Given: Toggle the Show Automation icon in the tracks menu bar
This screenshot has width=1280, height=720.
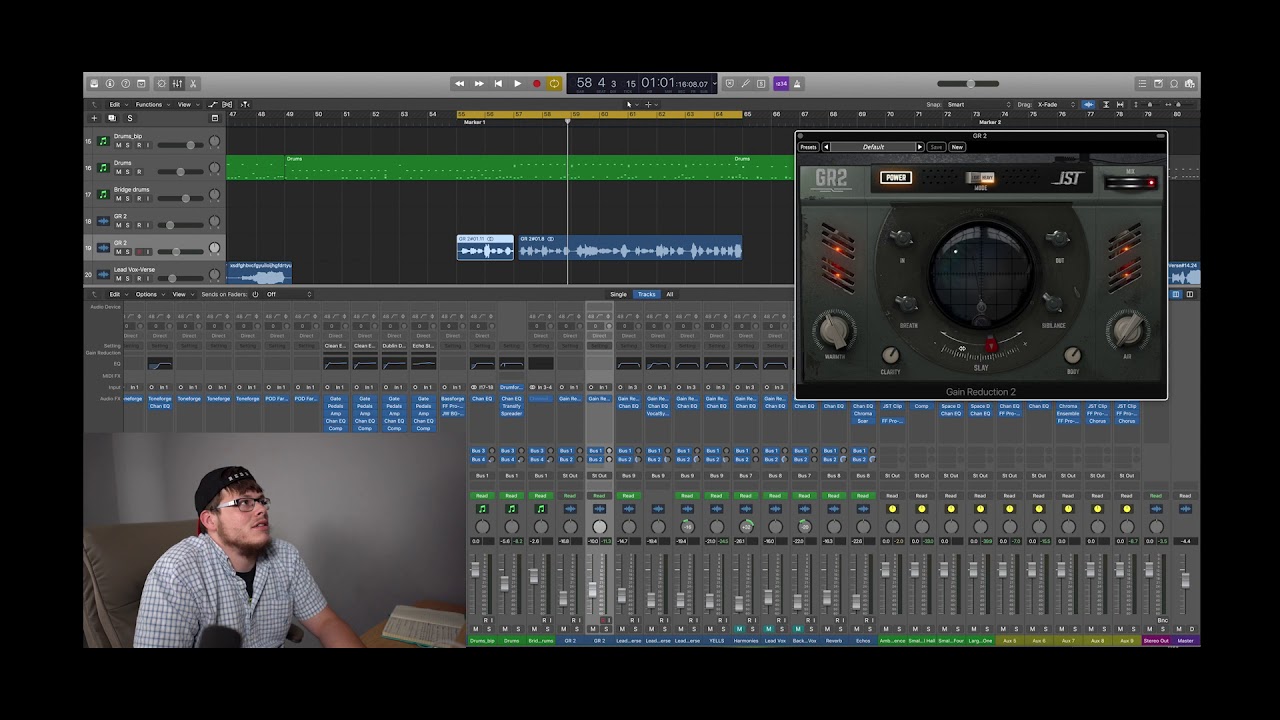Looking at the screenshot, I should tap(212, 104).
